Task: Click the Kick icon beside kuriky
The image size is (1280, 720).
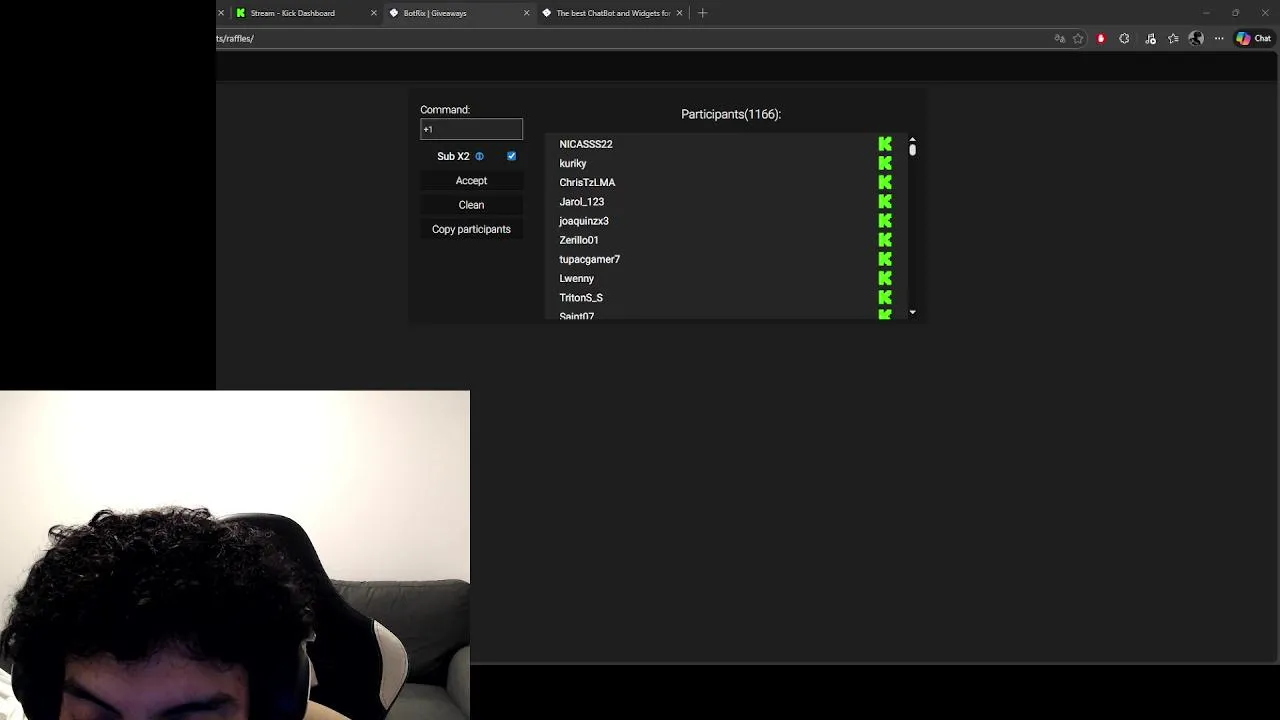Action: pyautogui.click(x=885, y=163)
